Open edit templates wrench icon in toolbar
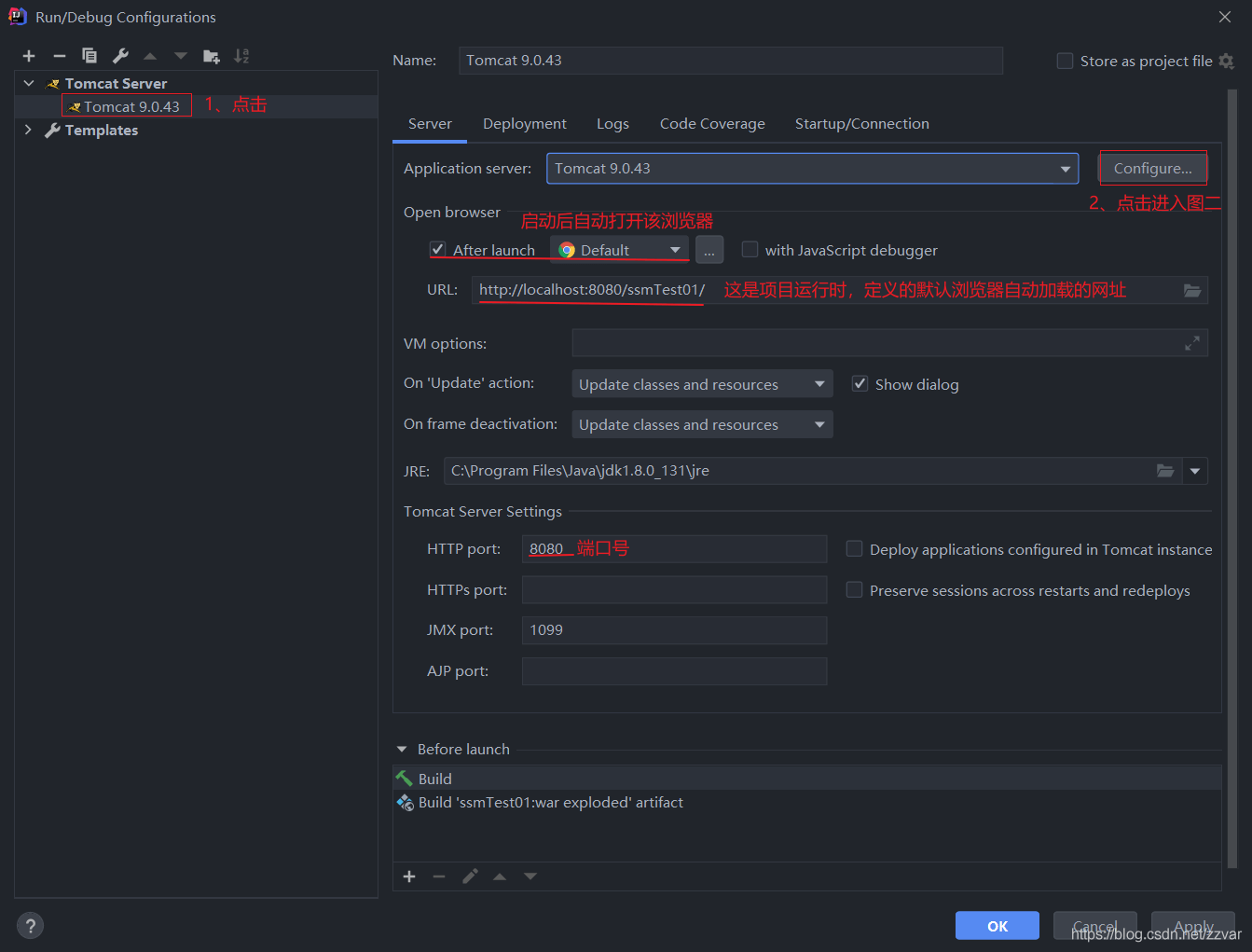 tap(120, 56)
